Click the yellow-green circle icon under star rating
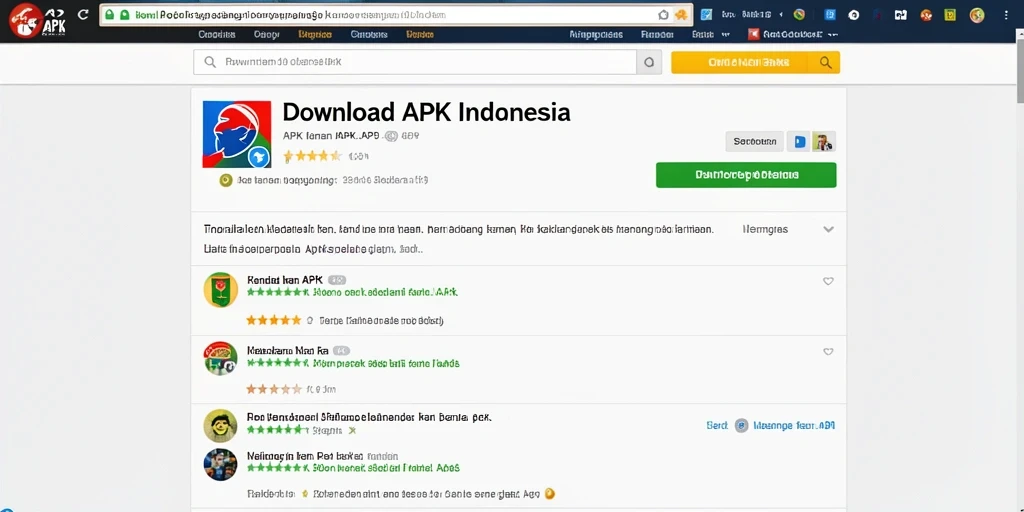Viewport: 1024px width, 512px height. click(226, 180)
